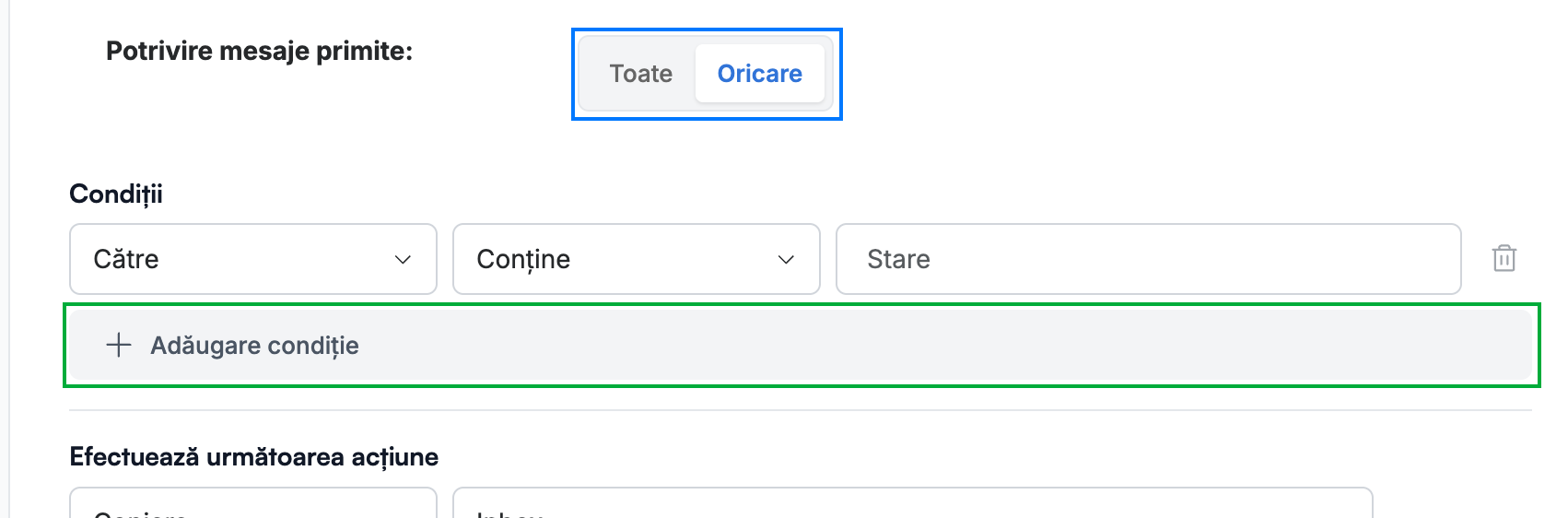The width and height of the screenshot is (1568, 518).
Task: Click the plus icon beside Adăugare condiție
Action: 119,346
